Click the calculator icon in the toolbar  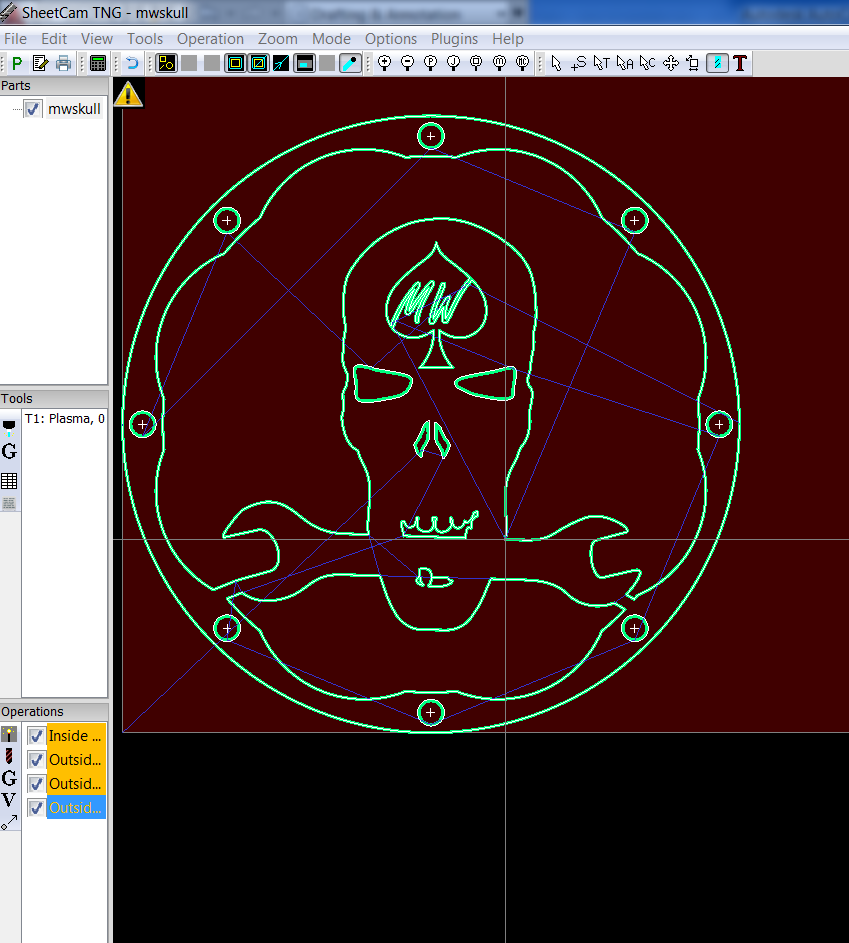tap(97, 63)
